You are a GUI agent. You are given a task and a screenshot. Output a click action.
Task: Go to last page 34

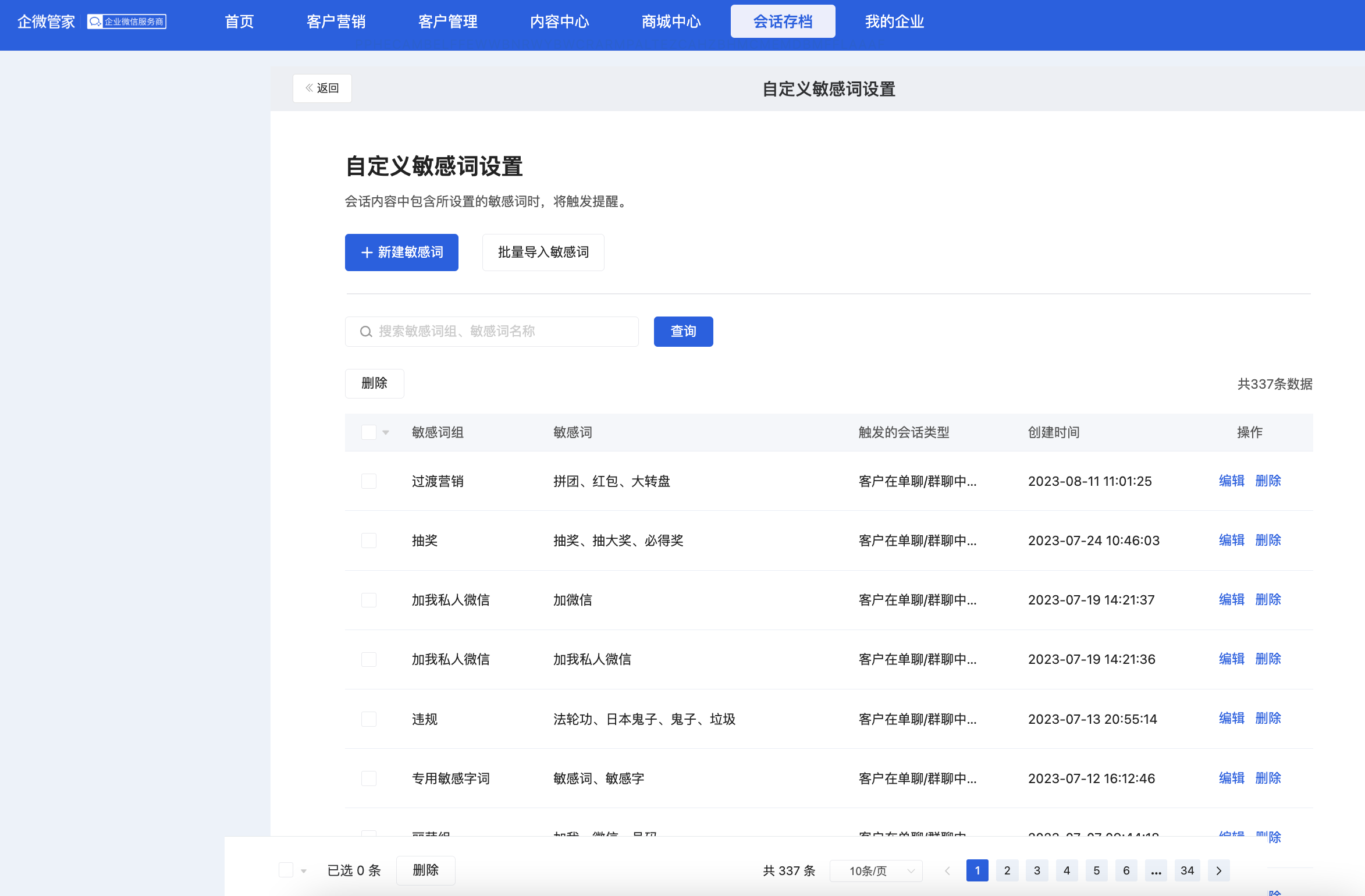pyautogui.click(x=1188, y=870)
